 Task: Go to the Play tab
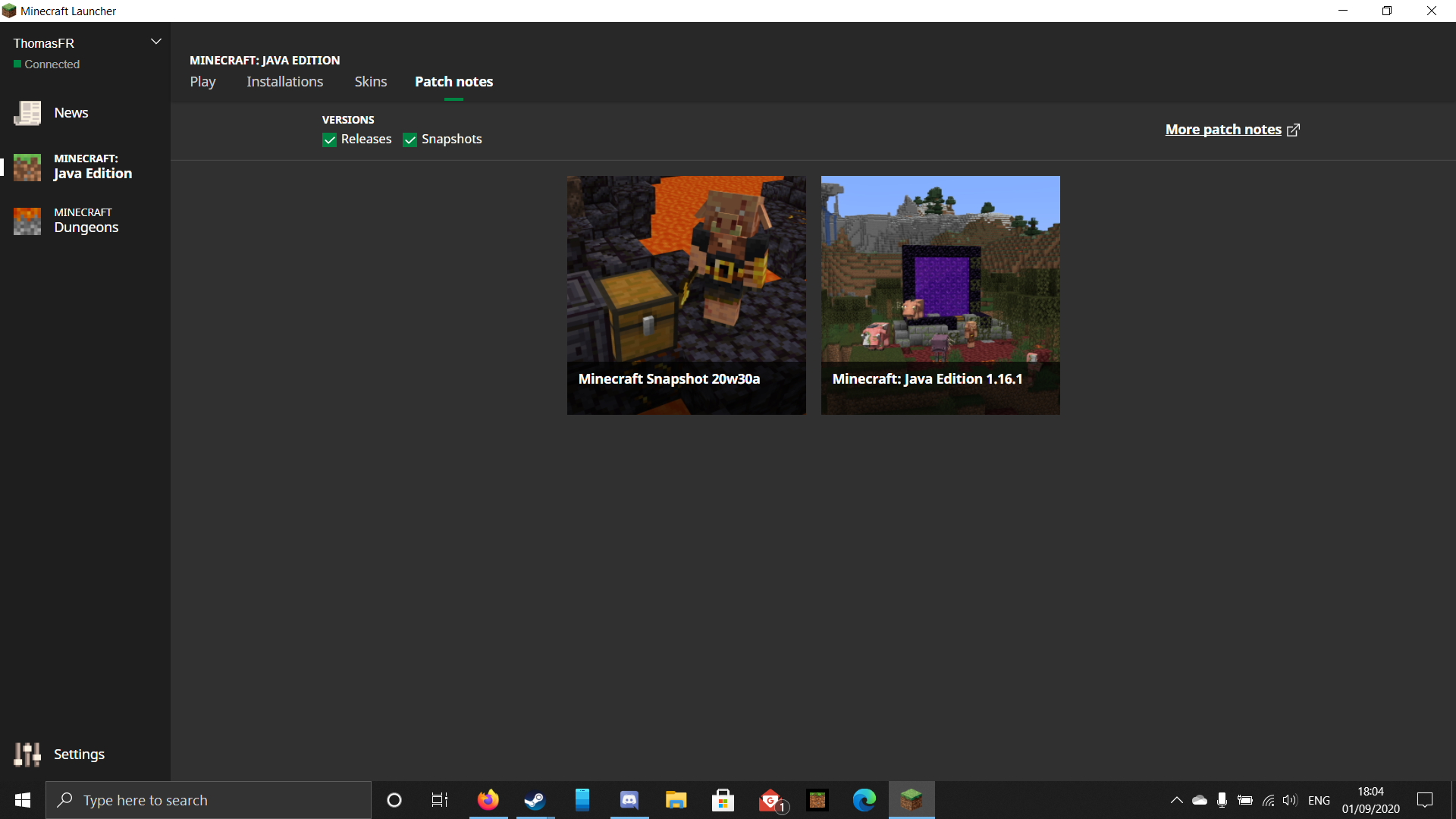click(x=202, y=81)
